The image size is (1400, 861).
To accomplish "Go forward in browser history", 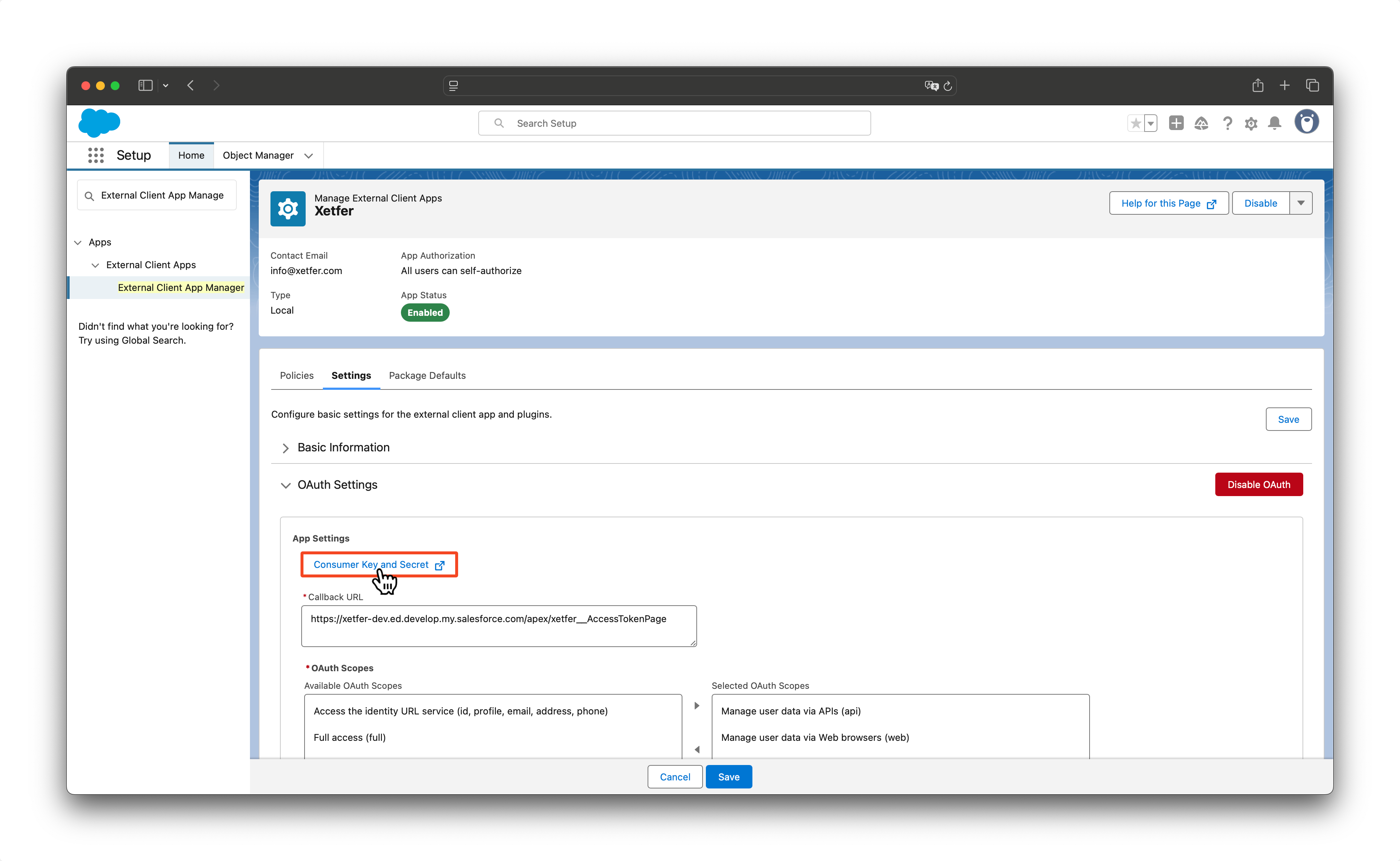I will pyautogui.click(x=216, y=85).
